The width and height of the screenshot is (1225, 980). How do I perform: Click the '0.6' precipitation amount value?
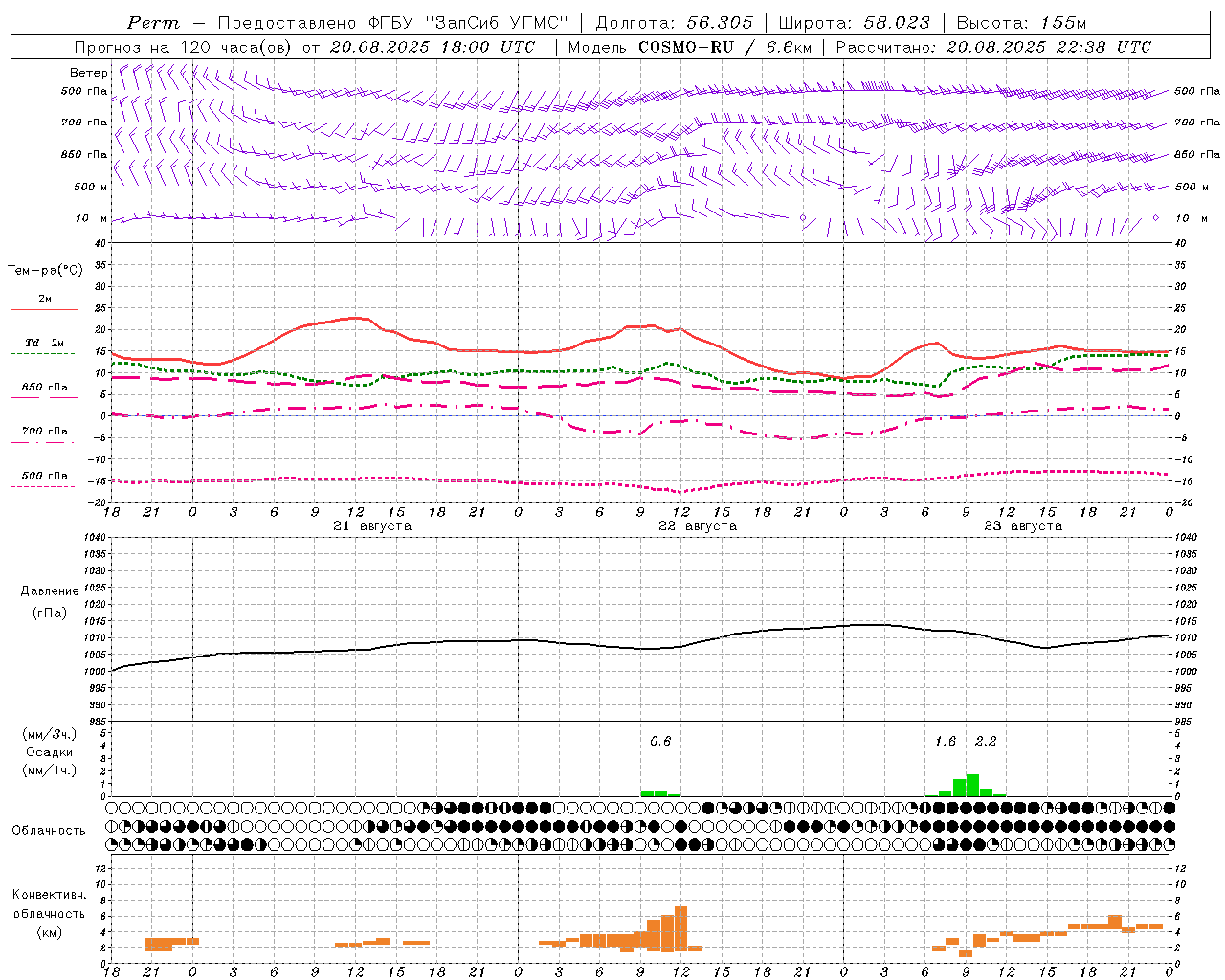click(x=660, y=741)
